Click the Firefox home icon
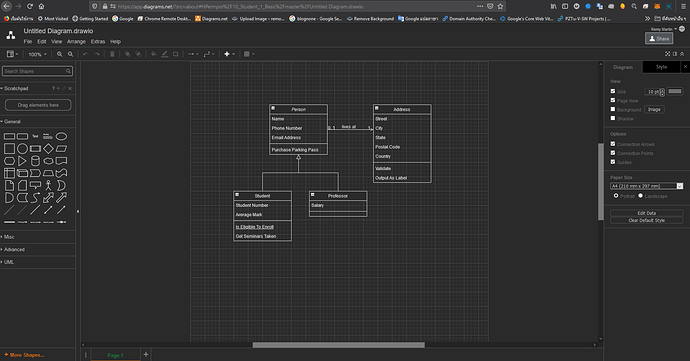 tap(41, 6)
